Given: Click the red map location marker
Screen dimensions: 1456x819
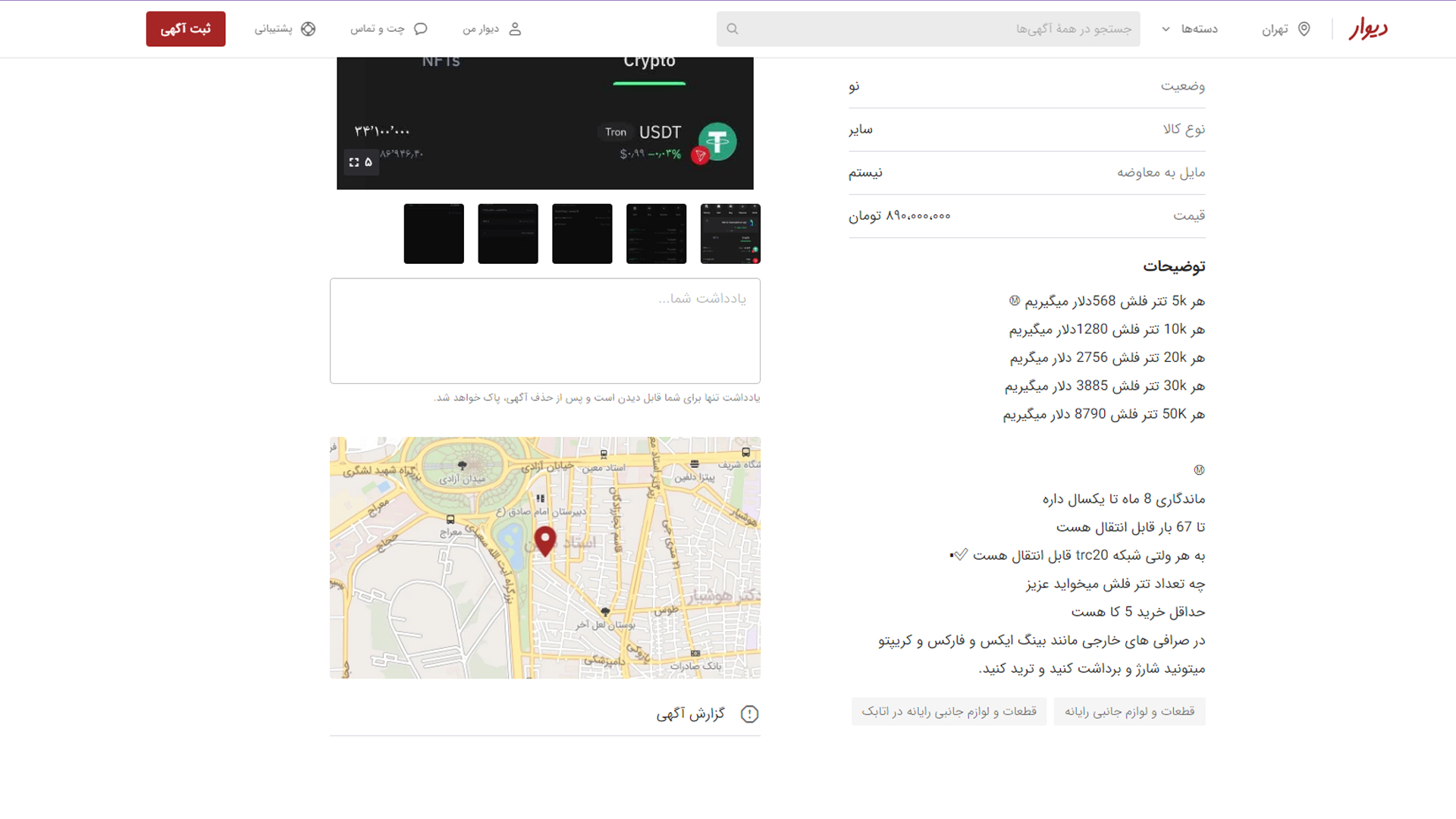Looking at the screenshot, I should pyautogui.click(x=544, y=540).
